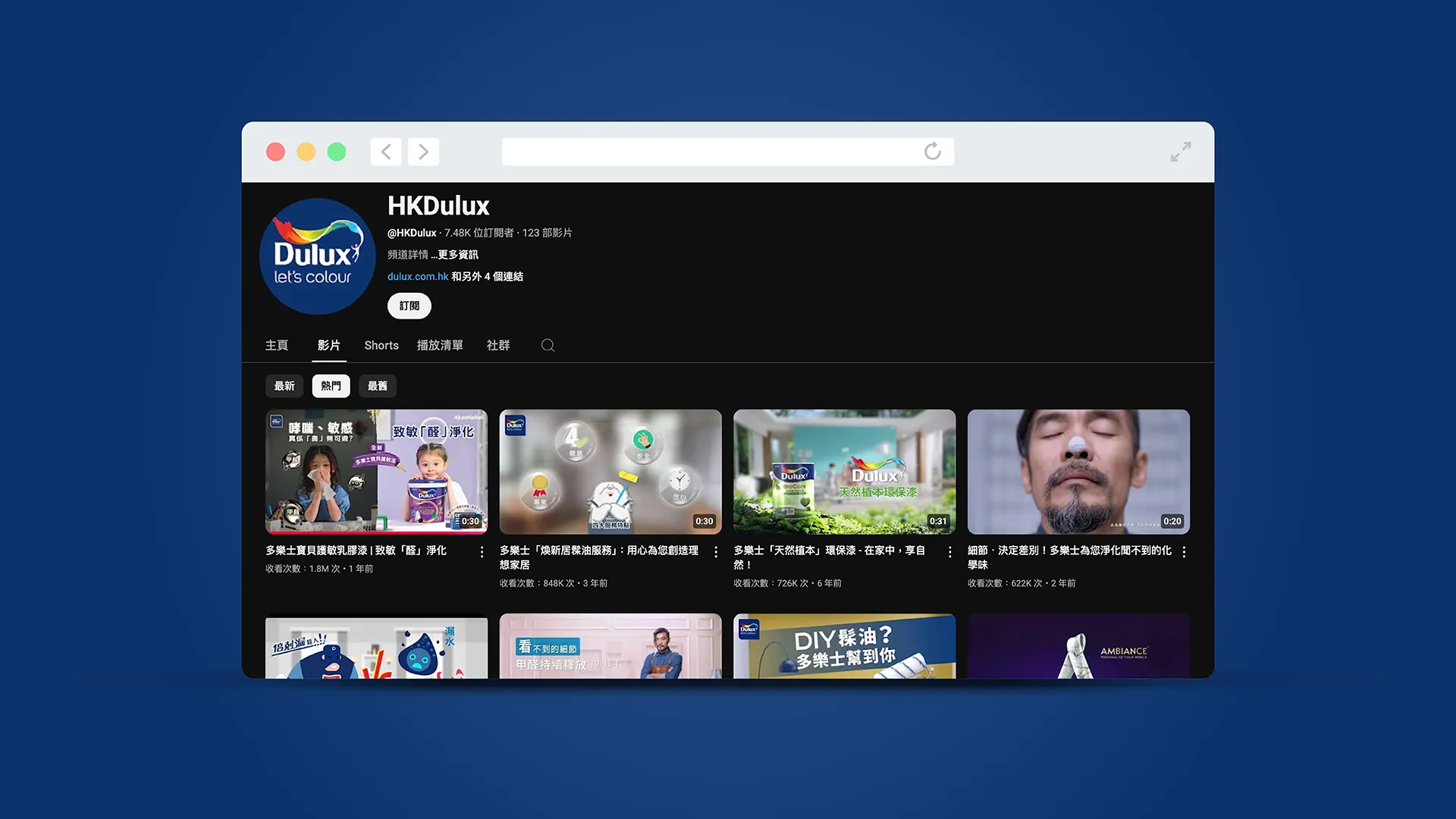Open the man with nose strip video thumbnail
The height and width of the screenshot is (819, 1456).
1078,472
